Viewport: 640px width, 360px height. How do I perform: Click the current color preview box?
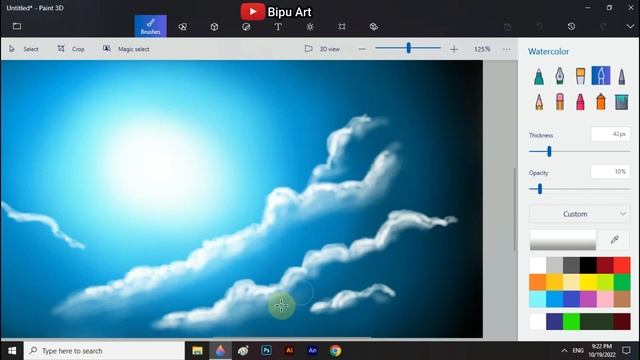click(x=562, y=240)
